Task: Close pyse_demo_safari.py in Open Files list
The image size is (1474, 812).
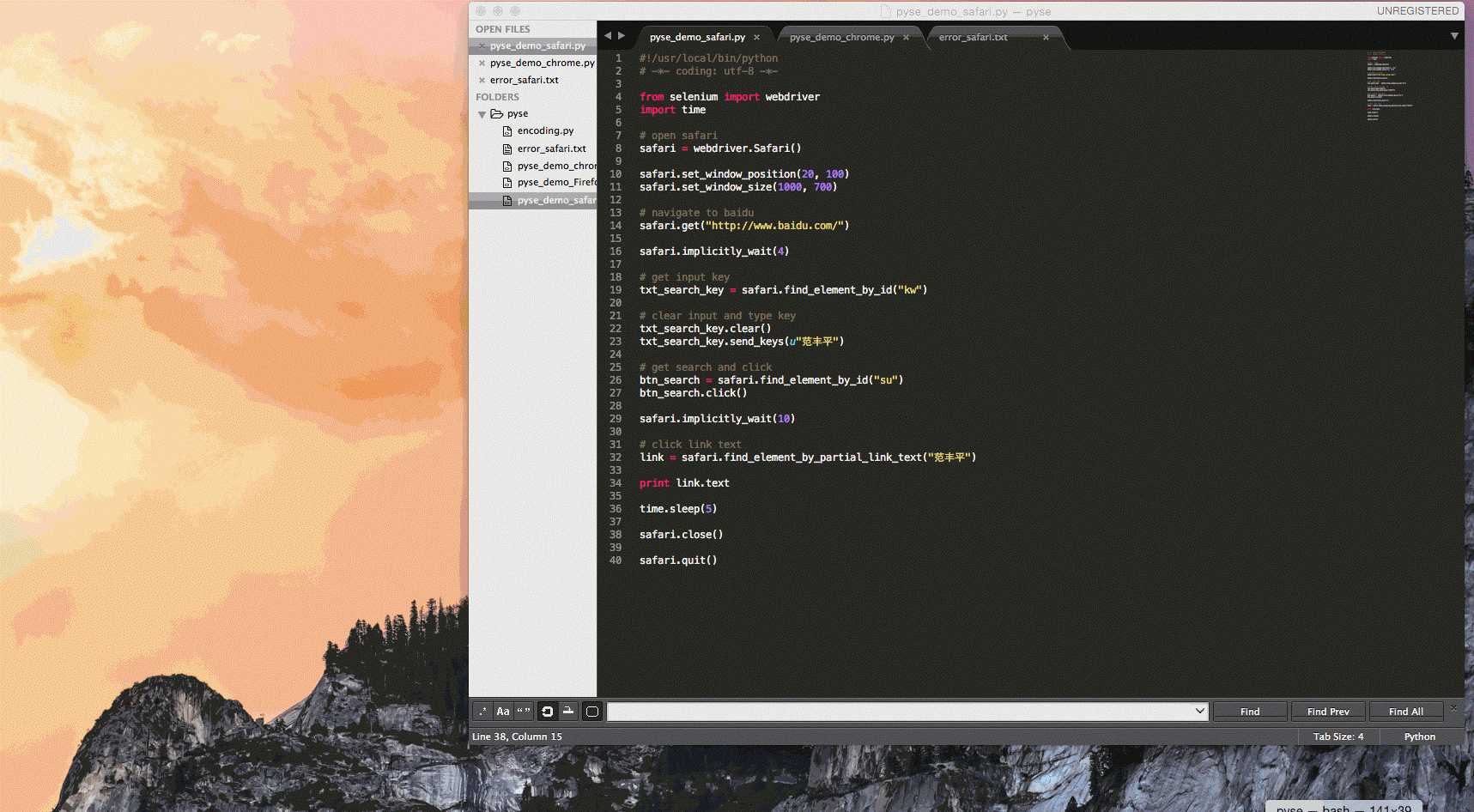Action: tap(482, 45)
